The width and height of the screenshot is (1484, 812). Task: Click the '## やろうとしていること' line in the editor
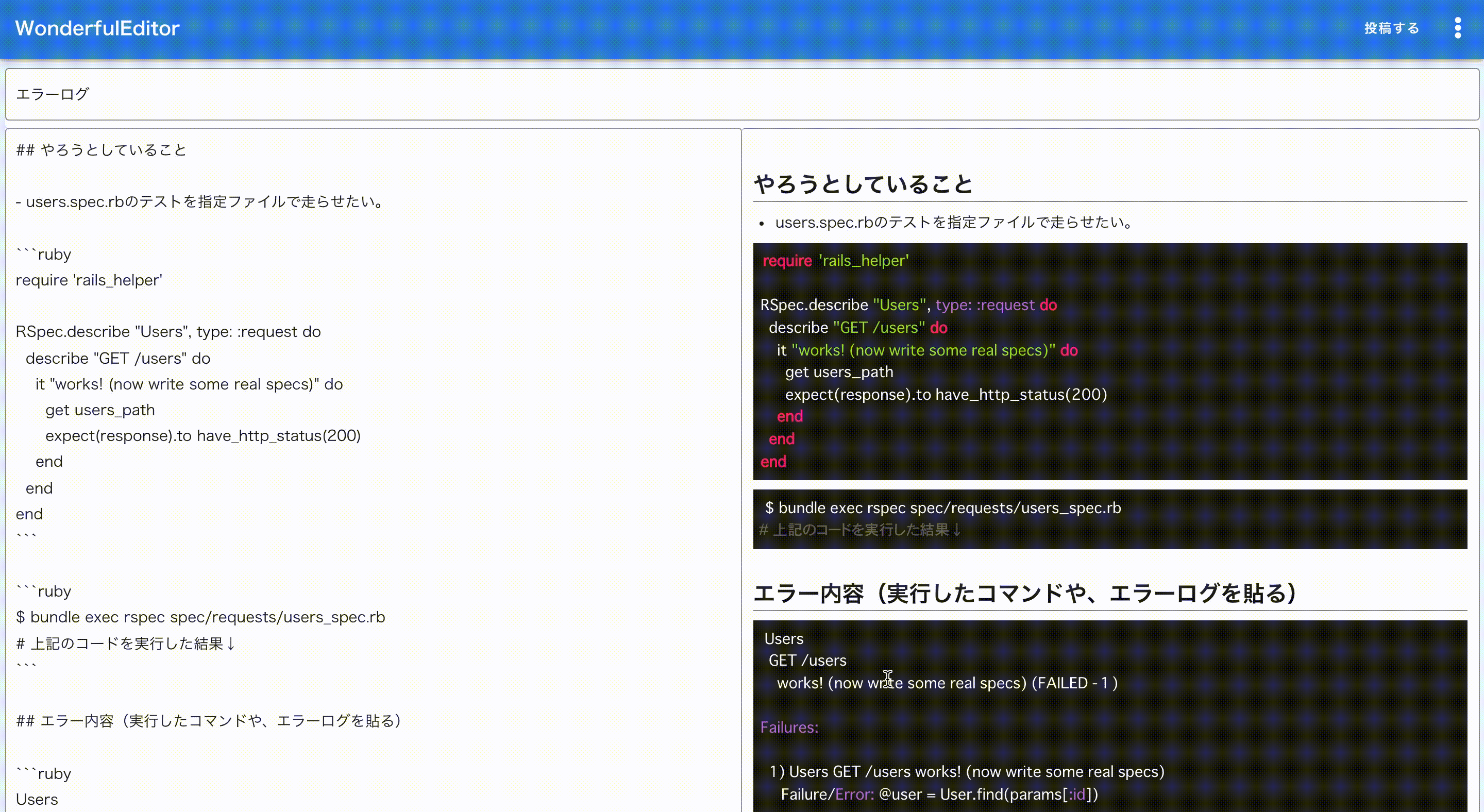tap(102, 150)
